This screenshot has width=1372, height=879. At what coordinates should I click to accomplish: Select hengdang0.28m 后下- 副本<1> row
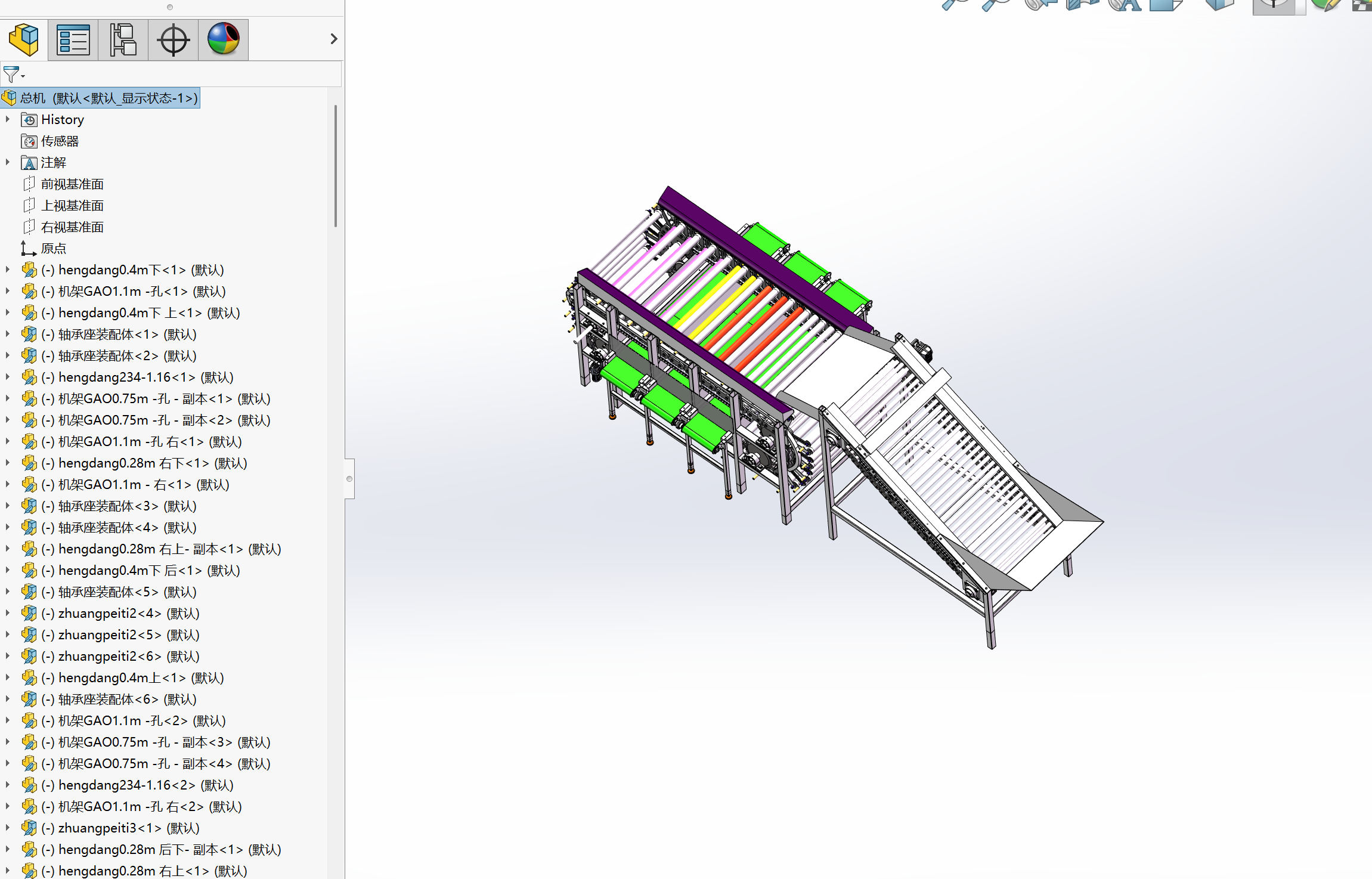[162, 850]
